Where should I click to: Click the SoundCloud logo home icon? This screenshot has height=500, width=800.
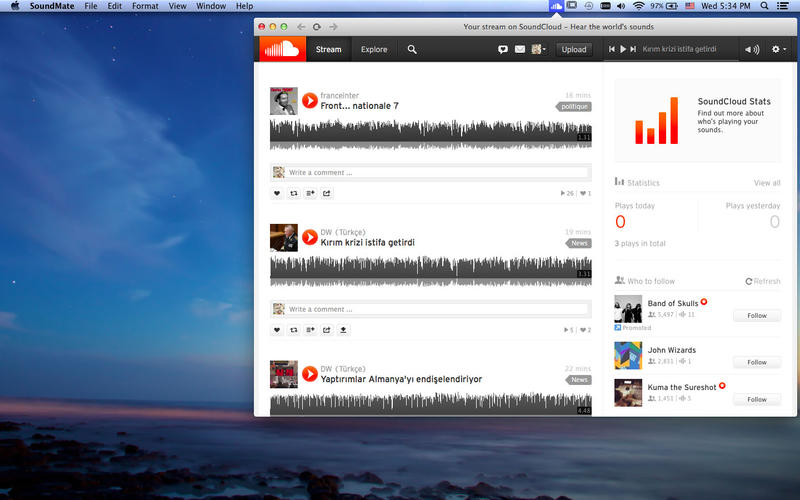(282, 49)
